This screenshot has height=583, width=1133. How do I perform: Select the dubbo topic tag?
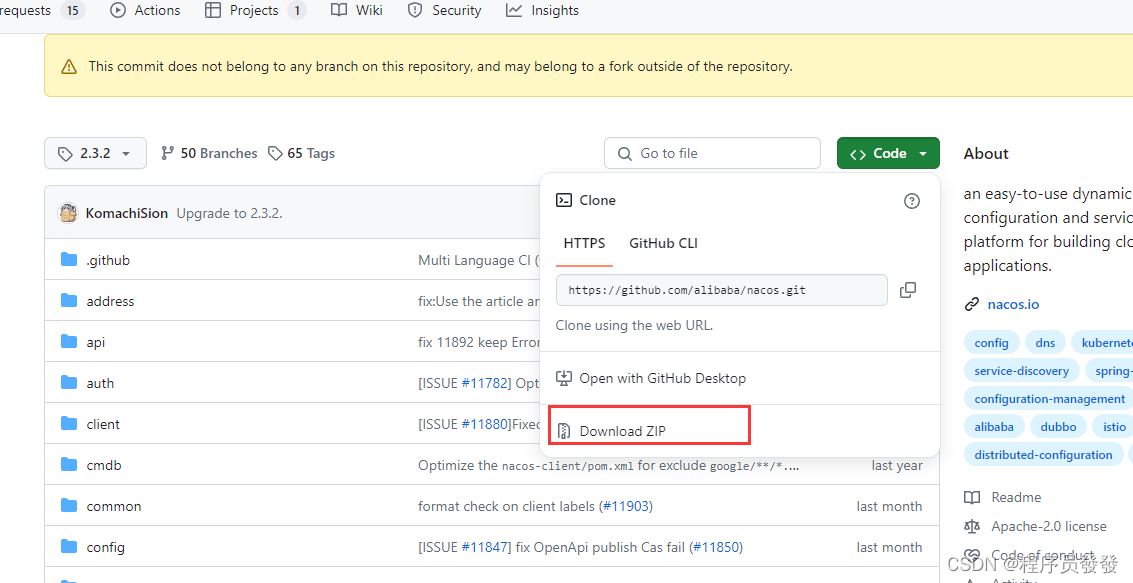(x=1059, y=427)
